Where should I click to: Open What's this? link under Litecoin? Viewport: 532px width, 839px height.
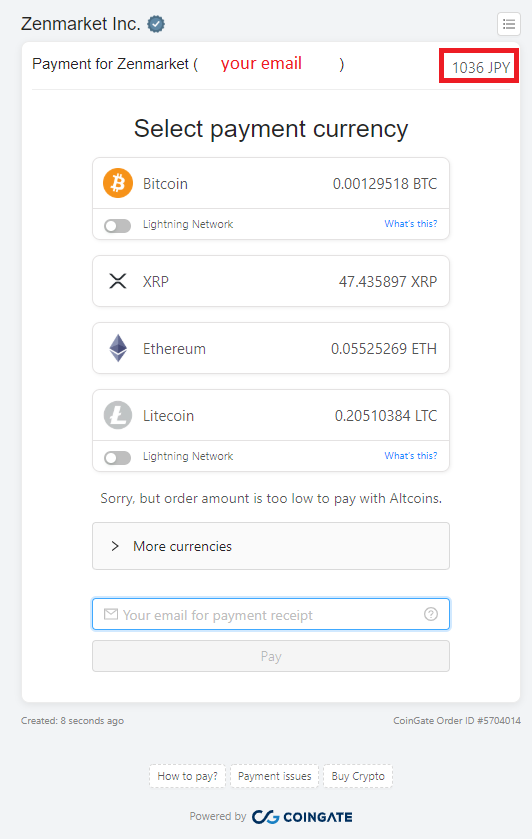coord(411,455)
